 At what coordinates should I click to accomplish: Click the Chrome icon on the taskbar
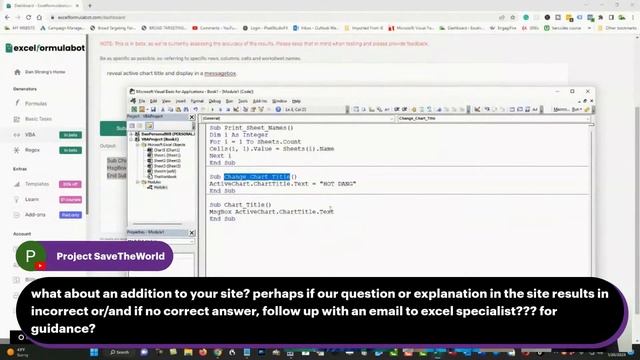click(218, 352)
